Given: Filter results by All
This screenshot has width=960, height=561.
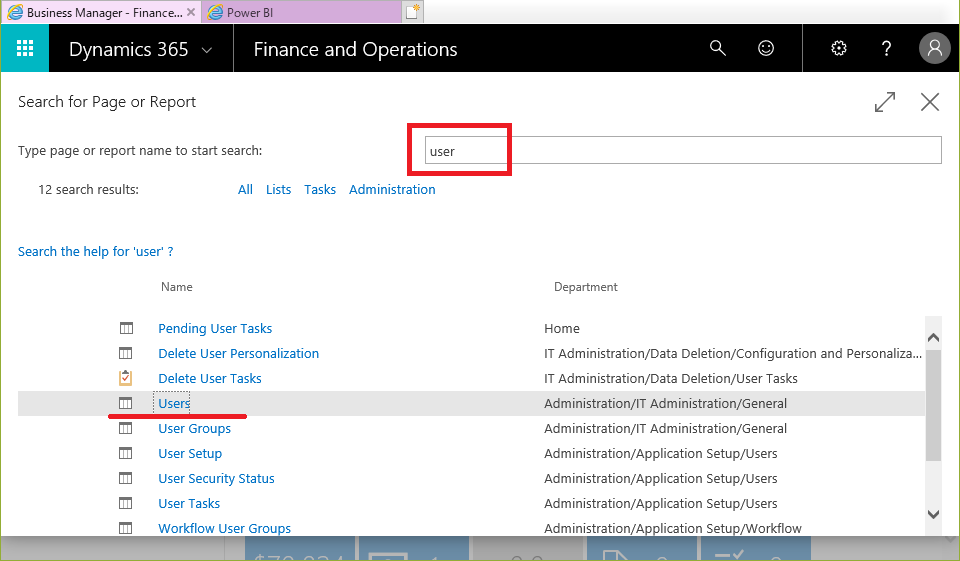Looking at the screenshot, I should pos(245,190).
